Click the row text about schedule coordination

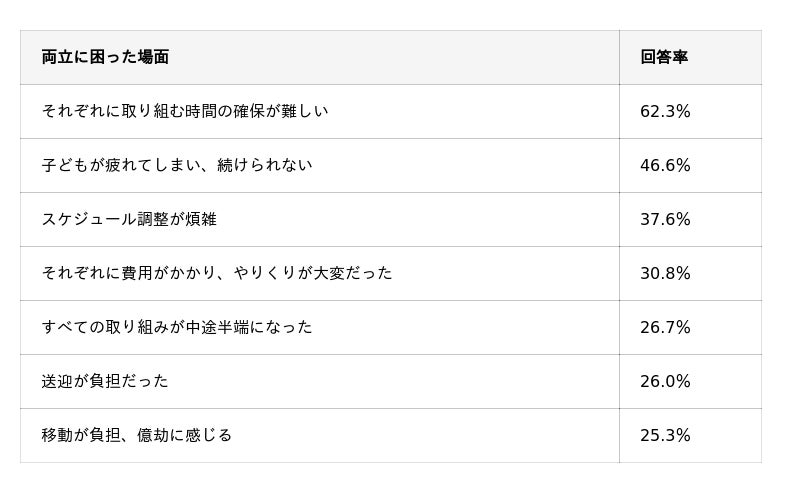pyautogui.click(x=129, y=219)
